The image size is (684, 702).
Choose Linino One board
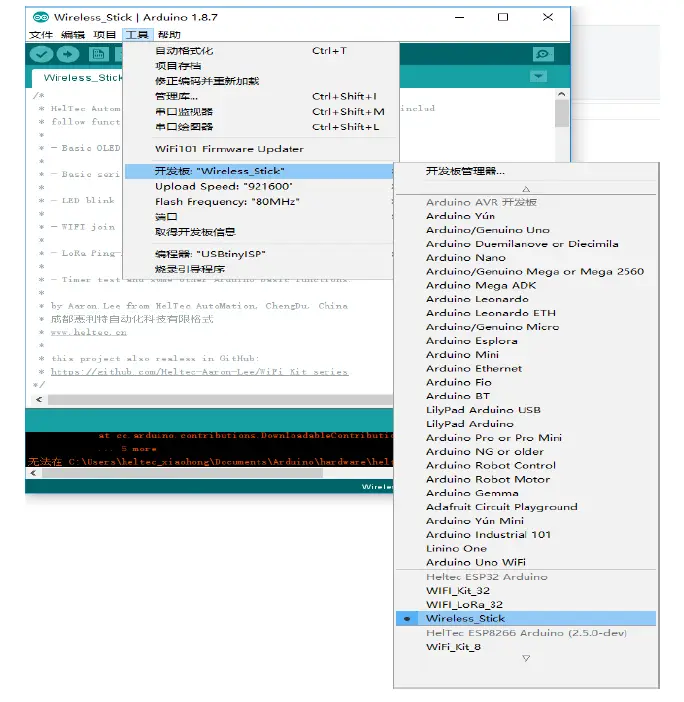coord(526,548)
